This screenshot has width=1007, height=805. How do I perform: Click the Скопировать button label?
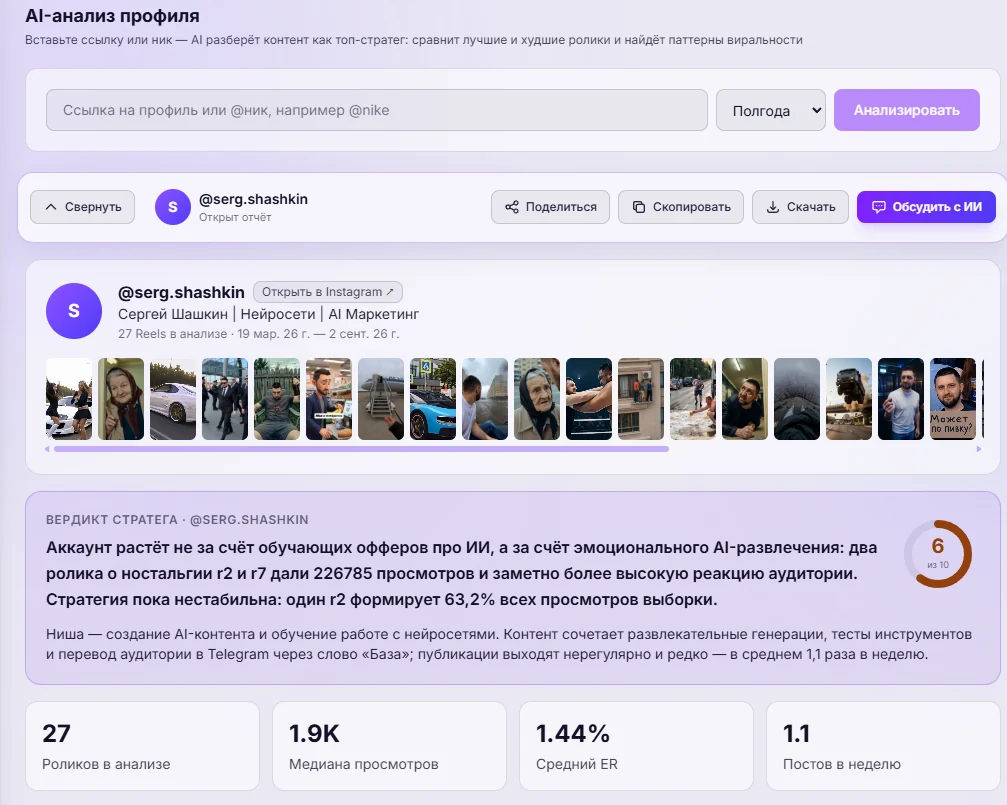(x=692, y=207)
